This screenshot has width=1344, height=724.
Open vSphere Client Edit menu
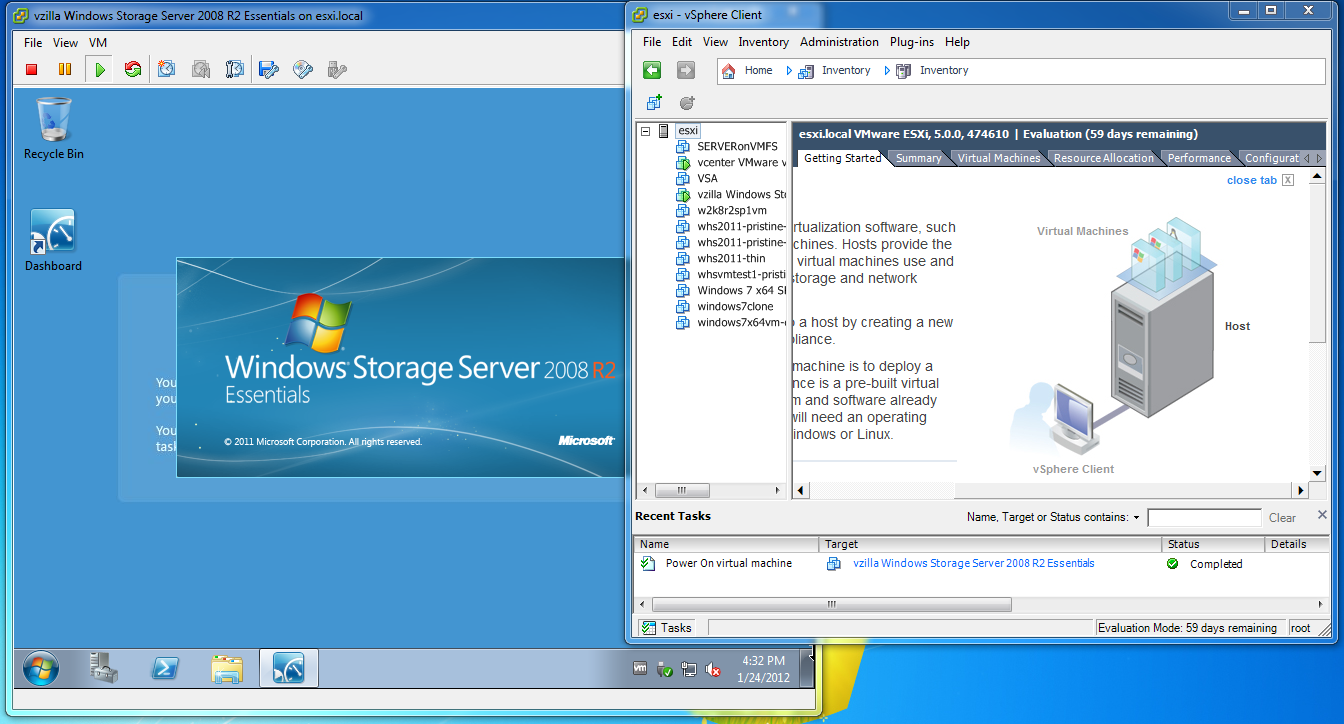(x=682, y=42)
